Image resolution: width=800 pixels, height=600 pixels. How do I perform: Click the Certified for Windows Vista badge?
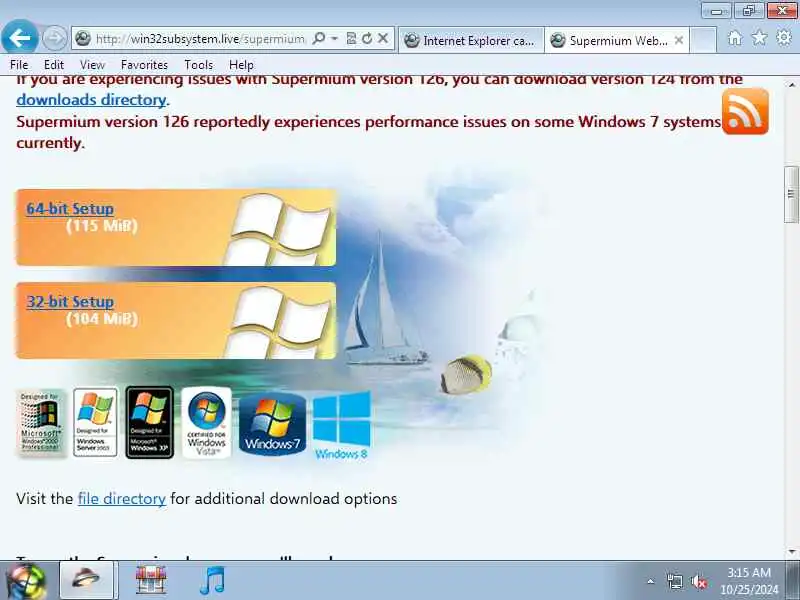coord(207,422)
